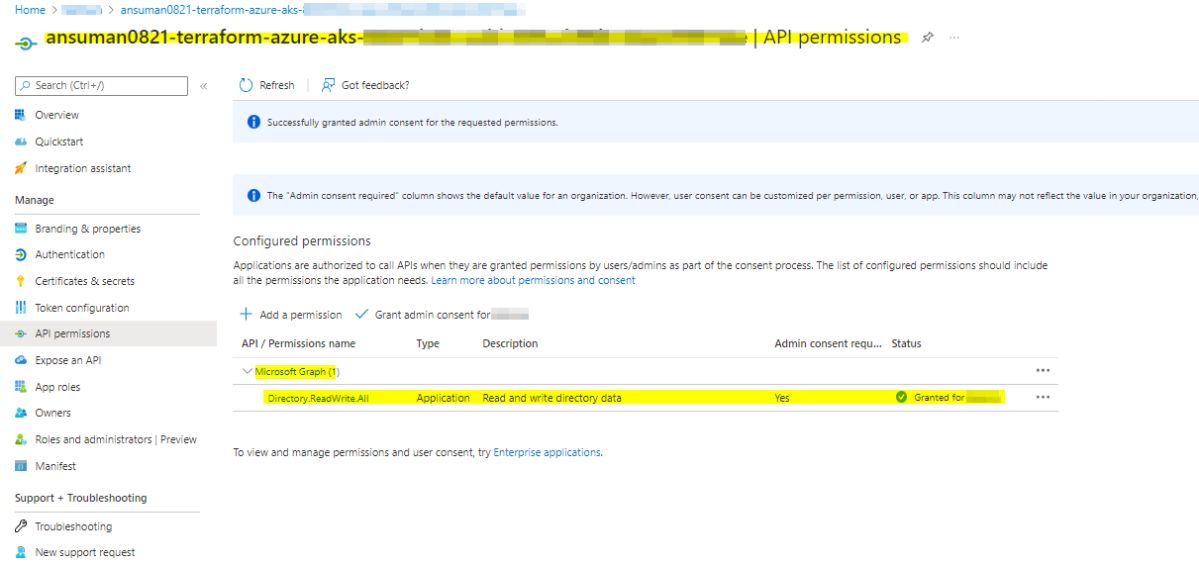Click the Certificates & secrets key icon
The height and width of the screenshot is (566, 1199).
pyautogui.click(x=21, y=281)
